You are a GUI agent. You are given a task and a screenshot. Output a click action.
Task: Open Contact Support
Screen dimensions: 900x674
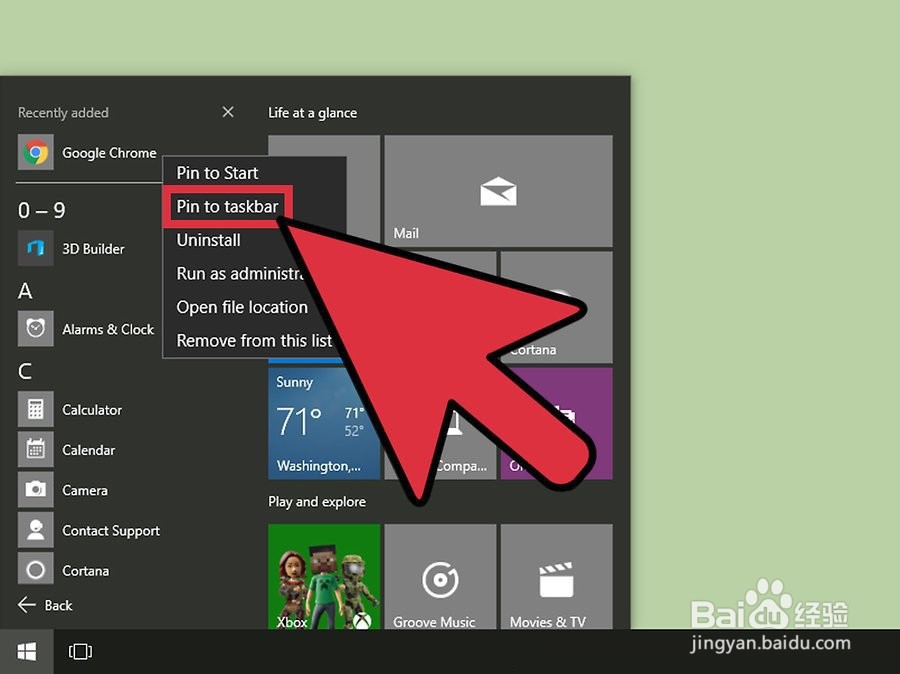pyautogui.click(x=110, y=530)
